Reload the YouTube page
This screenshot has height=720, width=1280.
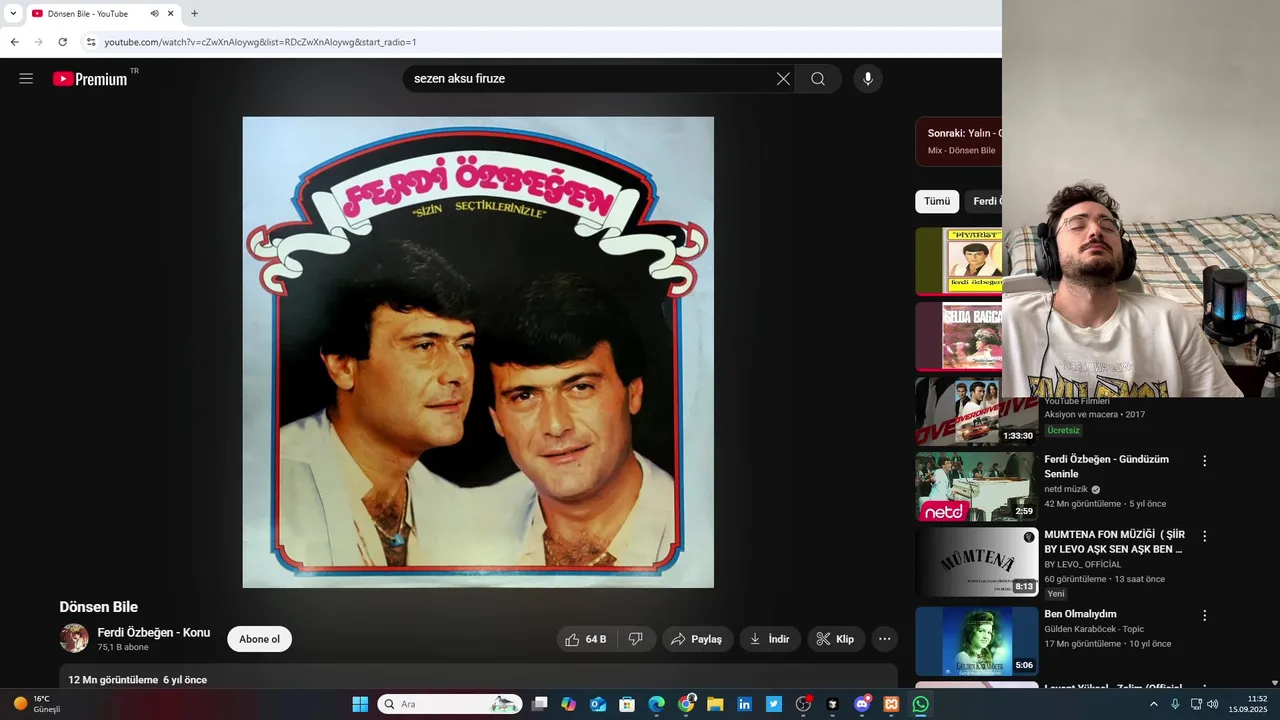pos(62,42)
